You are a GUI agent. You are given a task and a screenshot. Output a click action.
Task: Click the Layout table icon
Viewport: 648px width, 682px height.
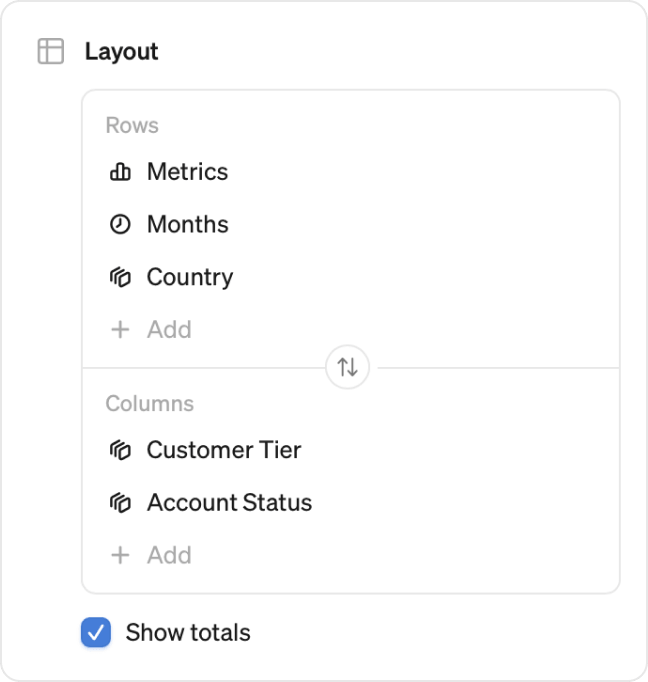[x=50, y=51]
